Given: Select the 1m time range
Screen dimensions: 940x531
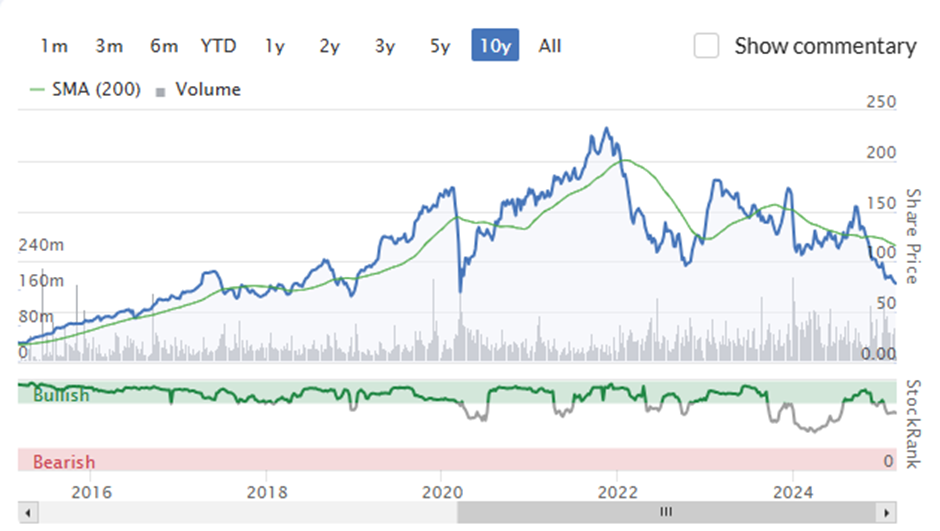Looking at the screenshot, I should 54,46.
